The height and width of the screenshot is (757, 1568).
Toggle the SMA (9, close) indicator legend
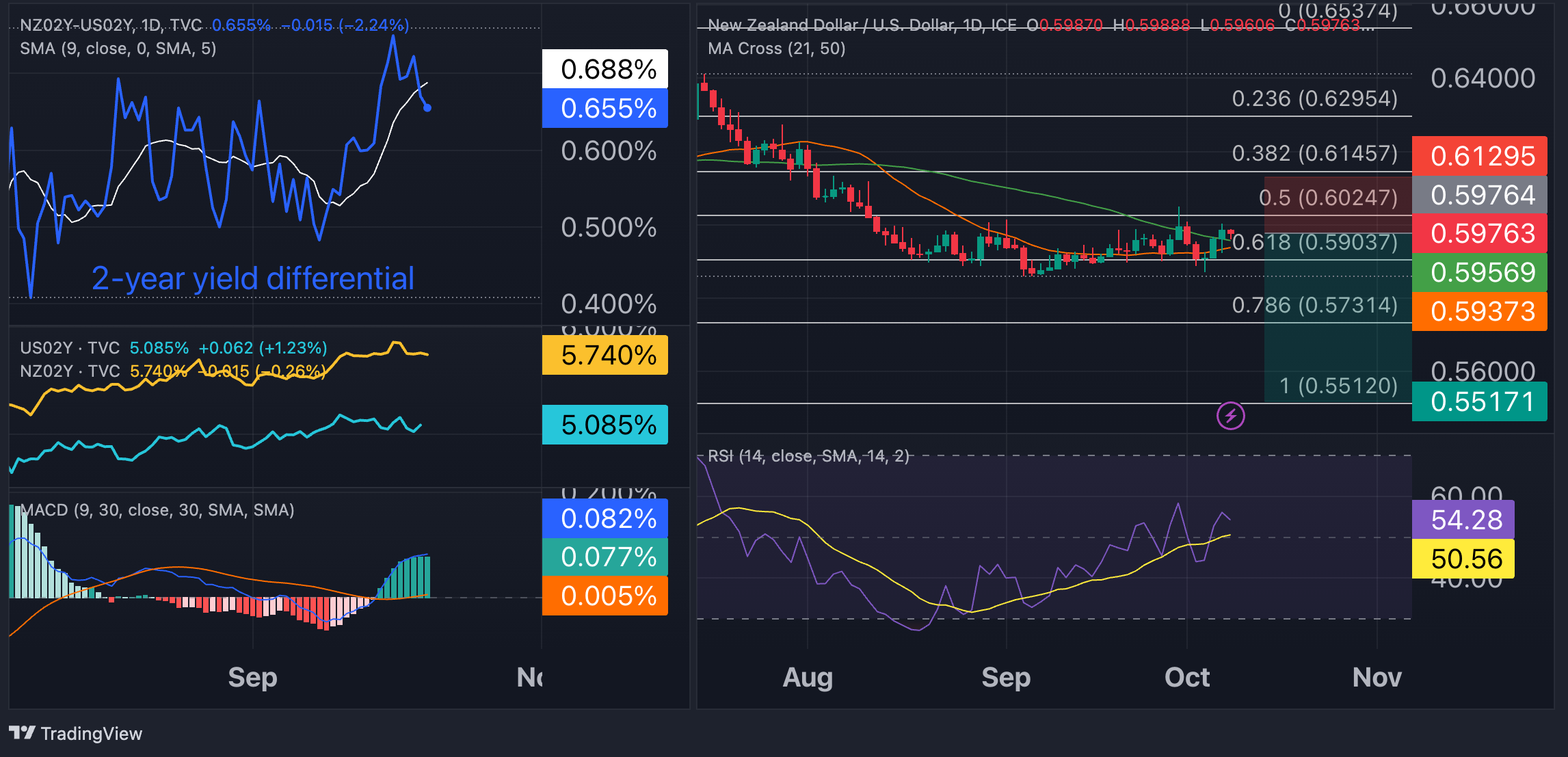(116, 49)
